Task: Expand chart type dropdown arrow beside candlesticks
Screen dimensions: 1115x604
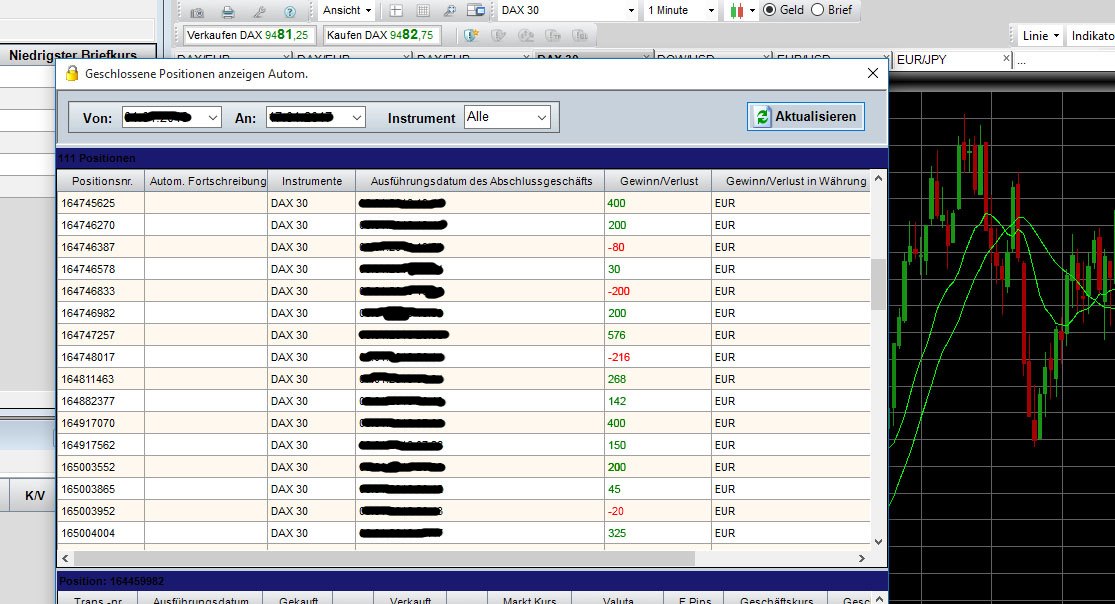Action: tap(752, 11)
